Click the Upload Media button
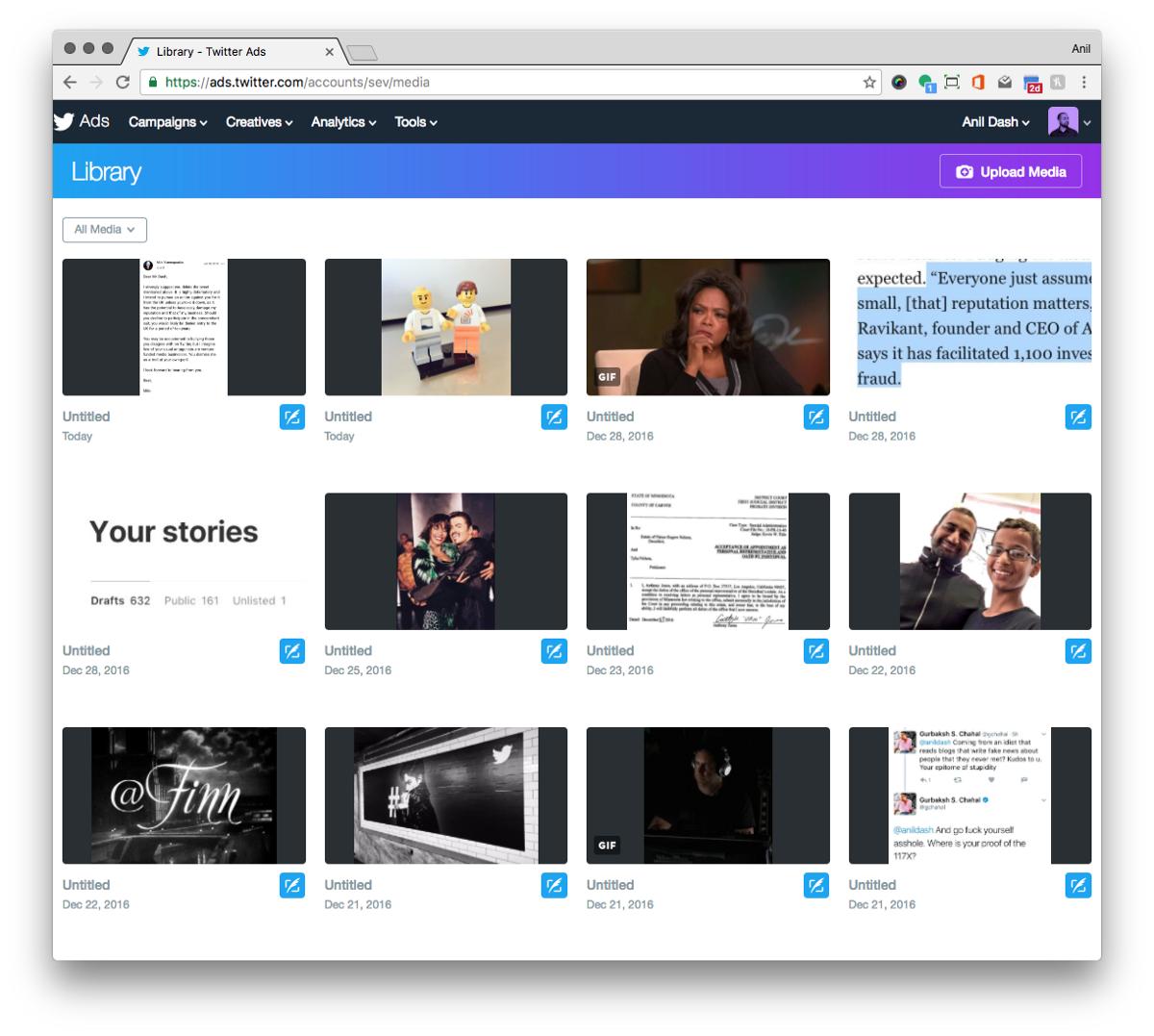The width and height of the screenshot is (1154, 1036). click(1011, 170)
